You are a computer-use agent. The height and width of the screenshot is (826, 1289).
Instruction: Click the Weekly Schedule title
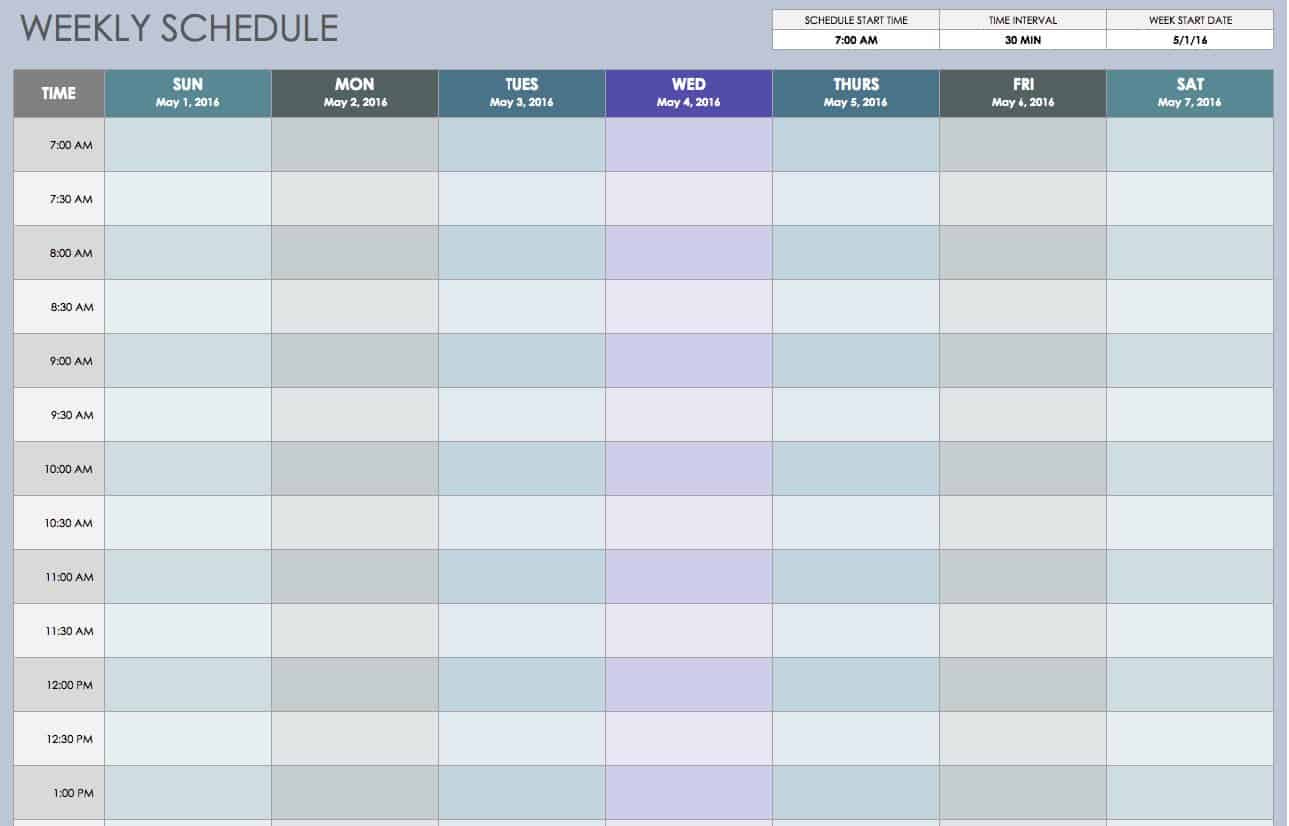(x=179, y=28)
